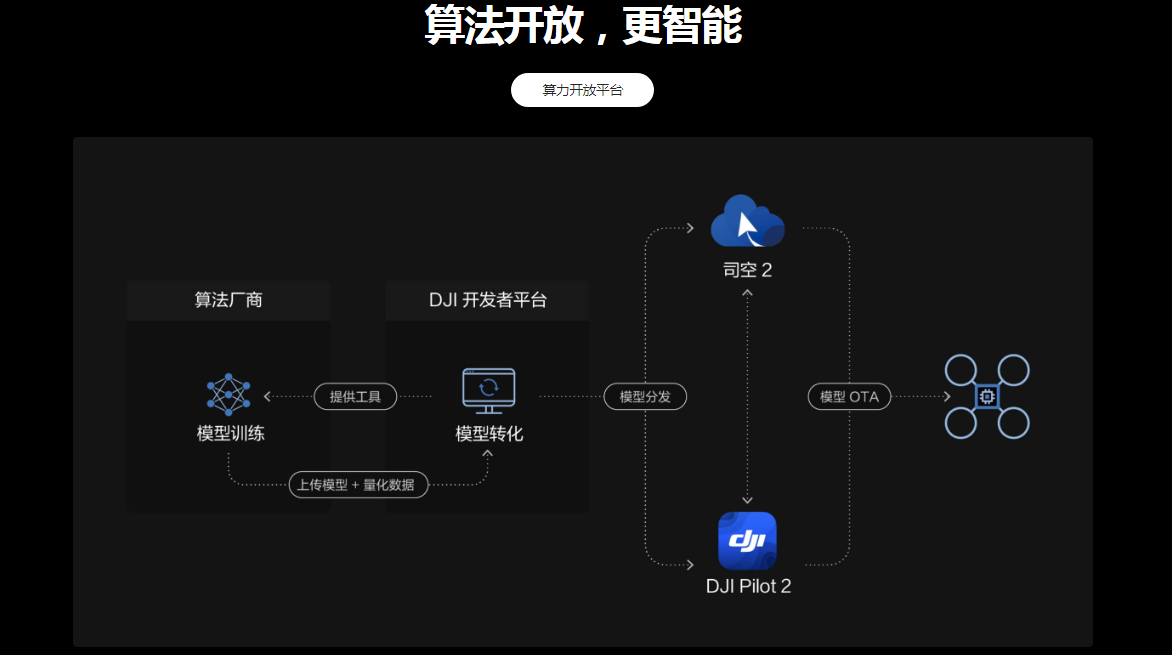Select the 提供工具 pill label
Viewport: 1172px width, 655px height.
355,397
